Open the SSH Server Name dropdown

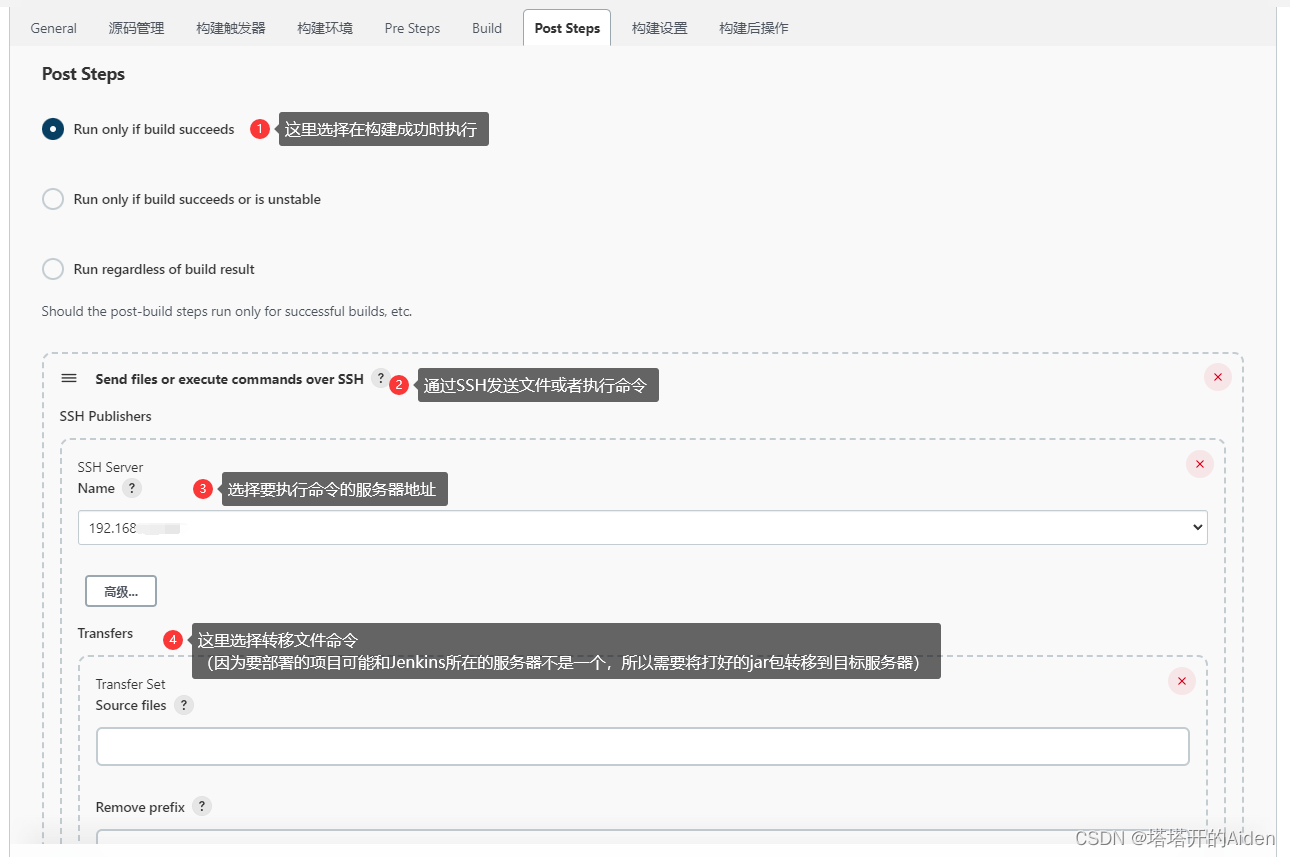pyautogui.click(x=642, y=528)
